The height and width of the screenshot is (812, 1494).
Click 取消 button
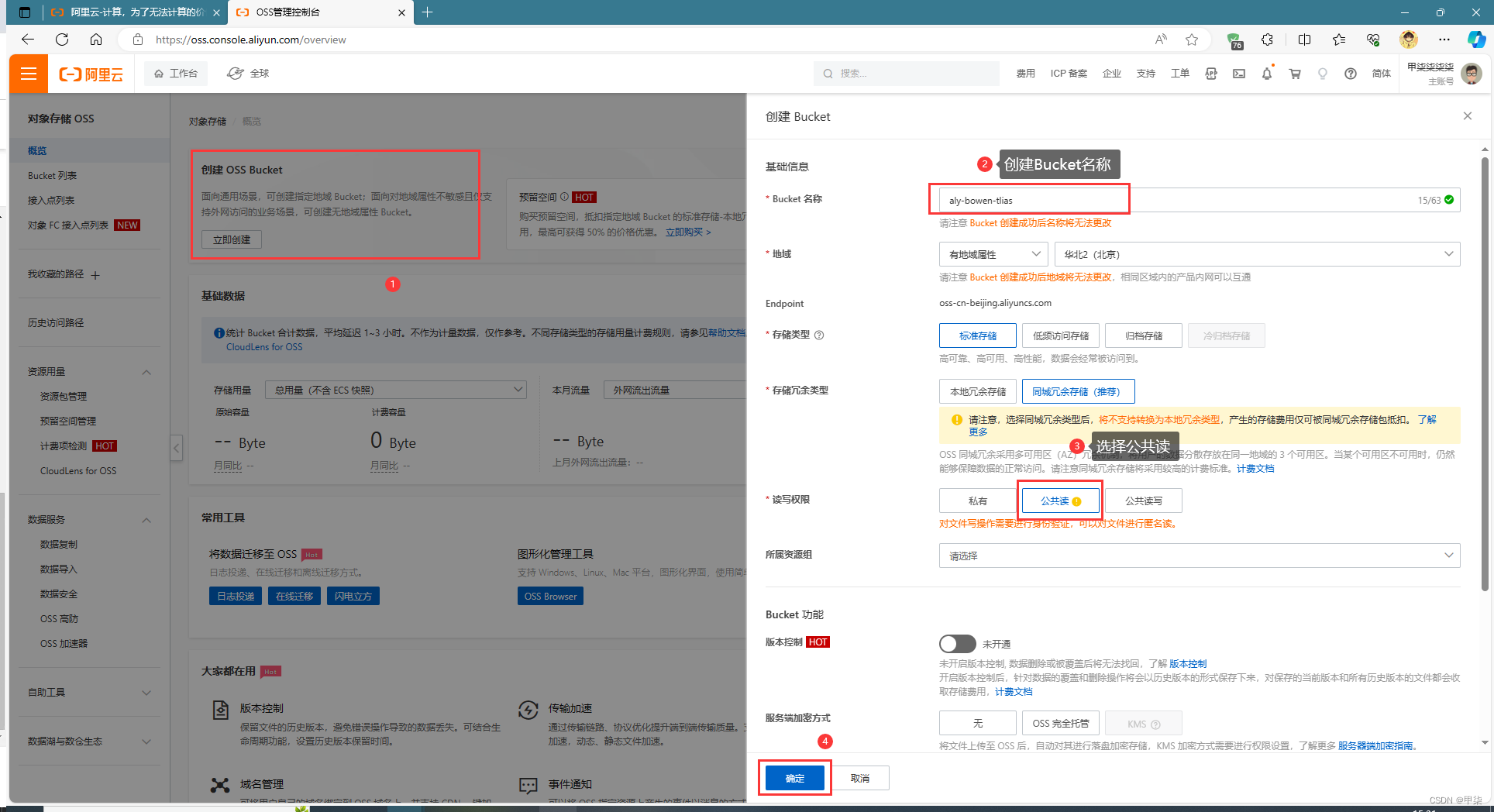click(860, 778)
